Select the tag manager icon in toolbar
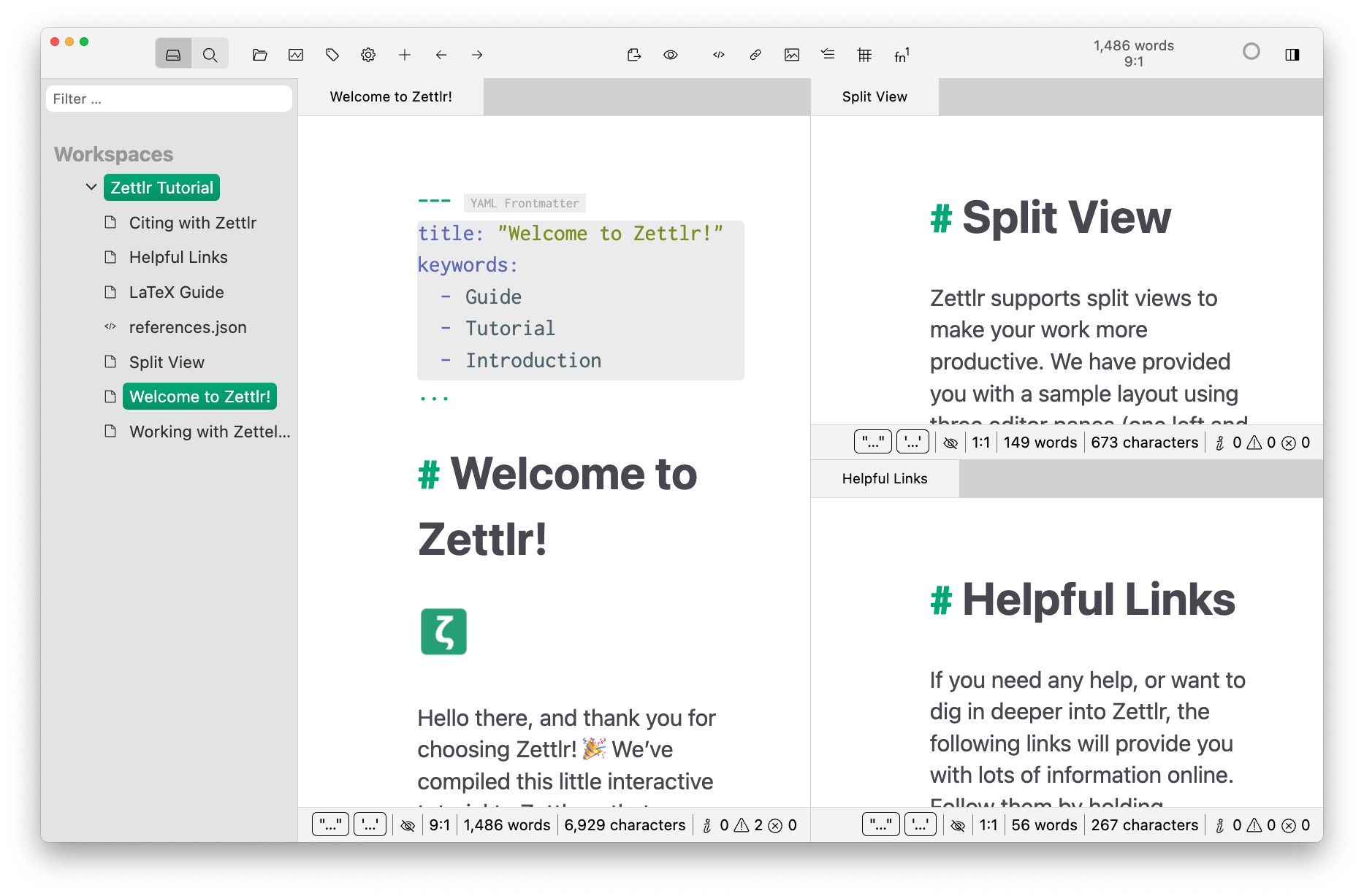The image size is (1364, 896). point(332,53)
